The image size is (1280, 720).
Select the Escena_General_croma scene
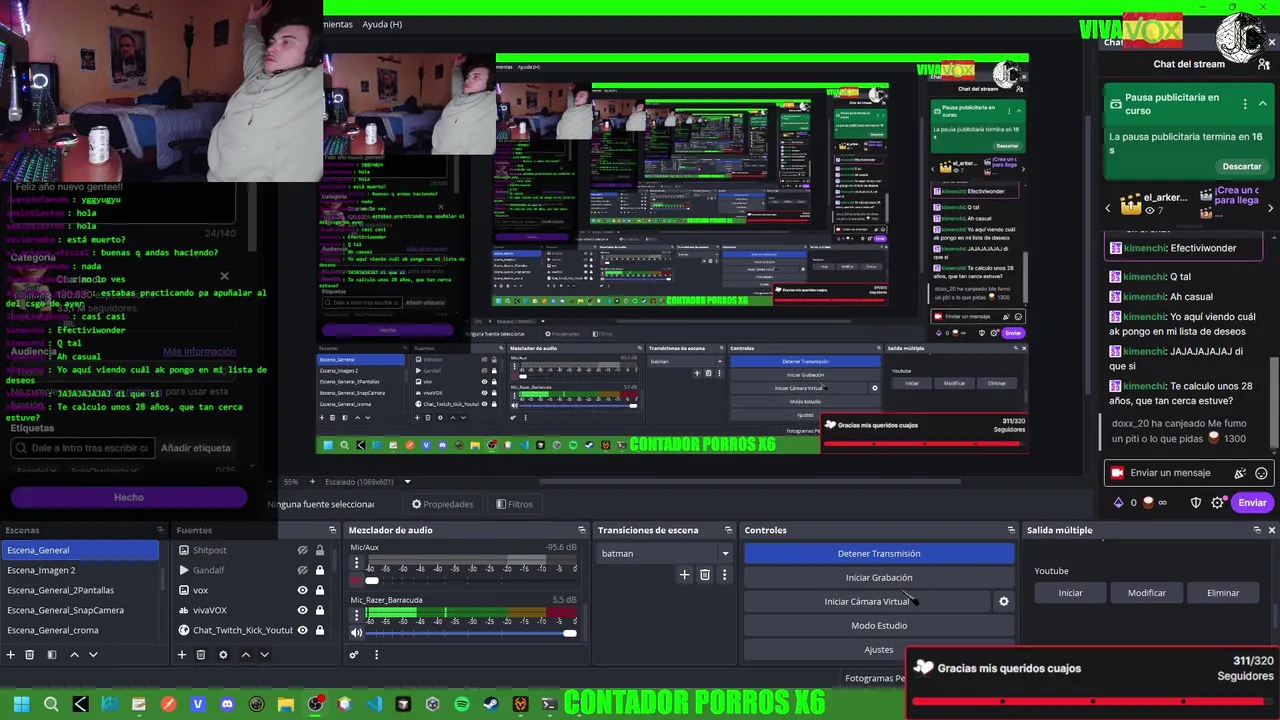(80, 630)
